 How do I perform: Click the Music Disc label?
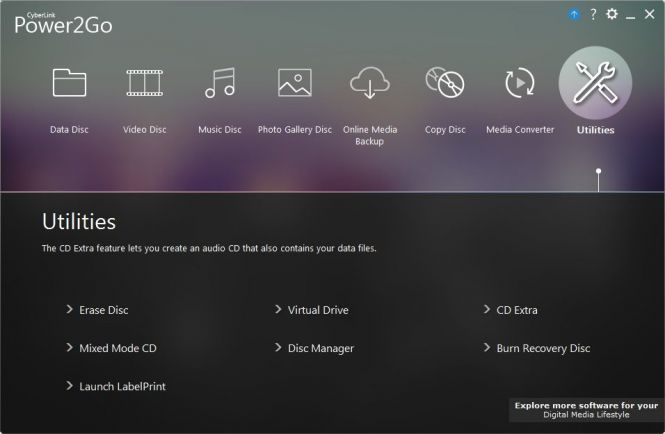tap(220, 130)
